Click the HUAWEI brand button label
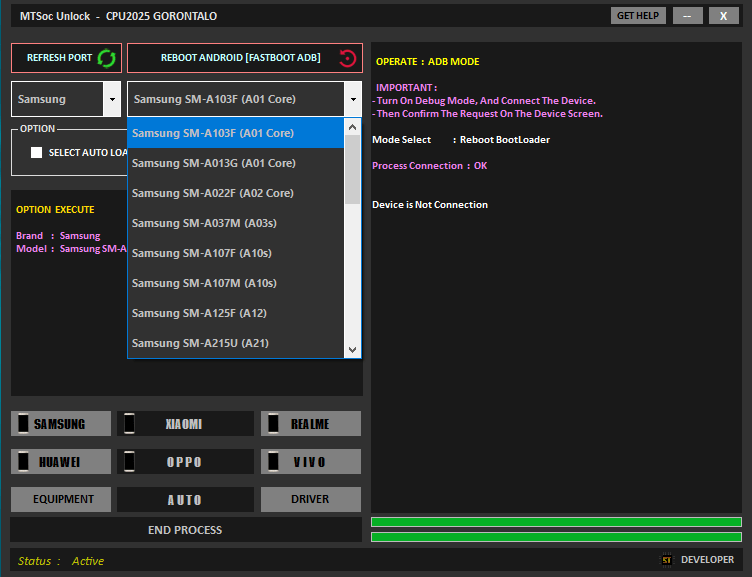752x577 pixels. coord(59,462)
